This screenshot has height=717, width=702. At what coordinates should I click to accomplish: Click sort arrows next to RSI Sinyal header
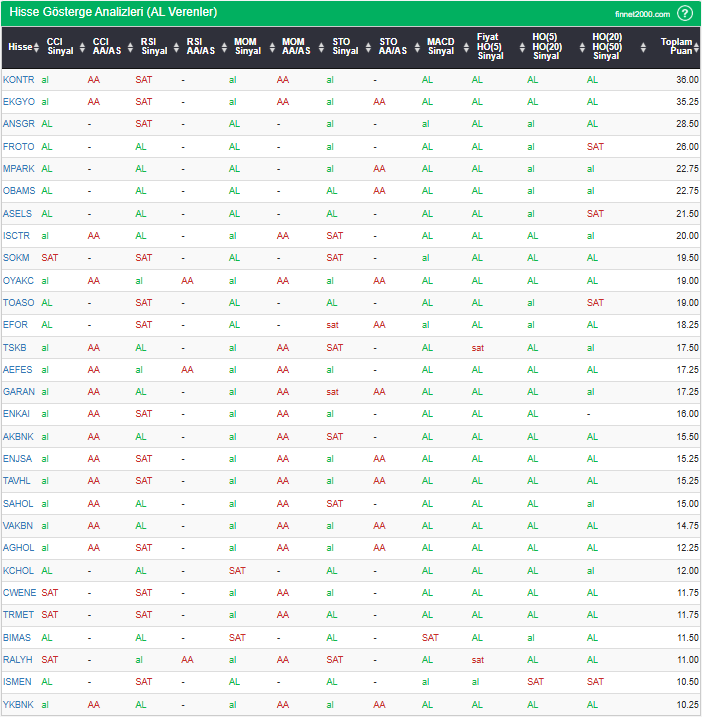point(177,47)
